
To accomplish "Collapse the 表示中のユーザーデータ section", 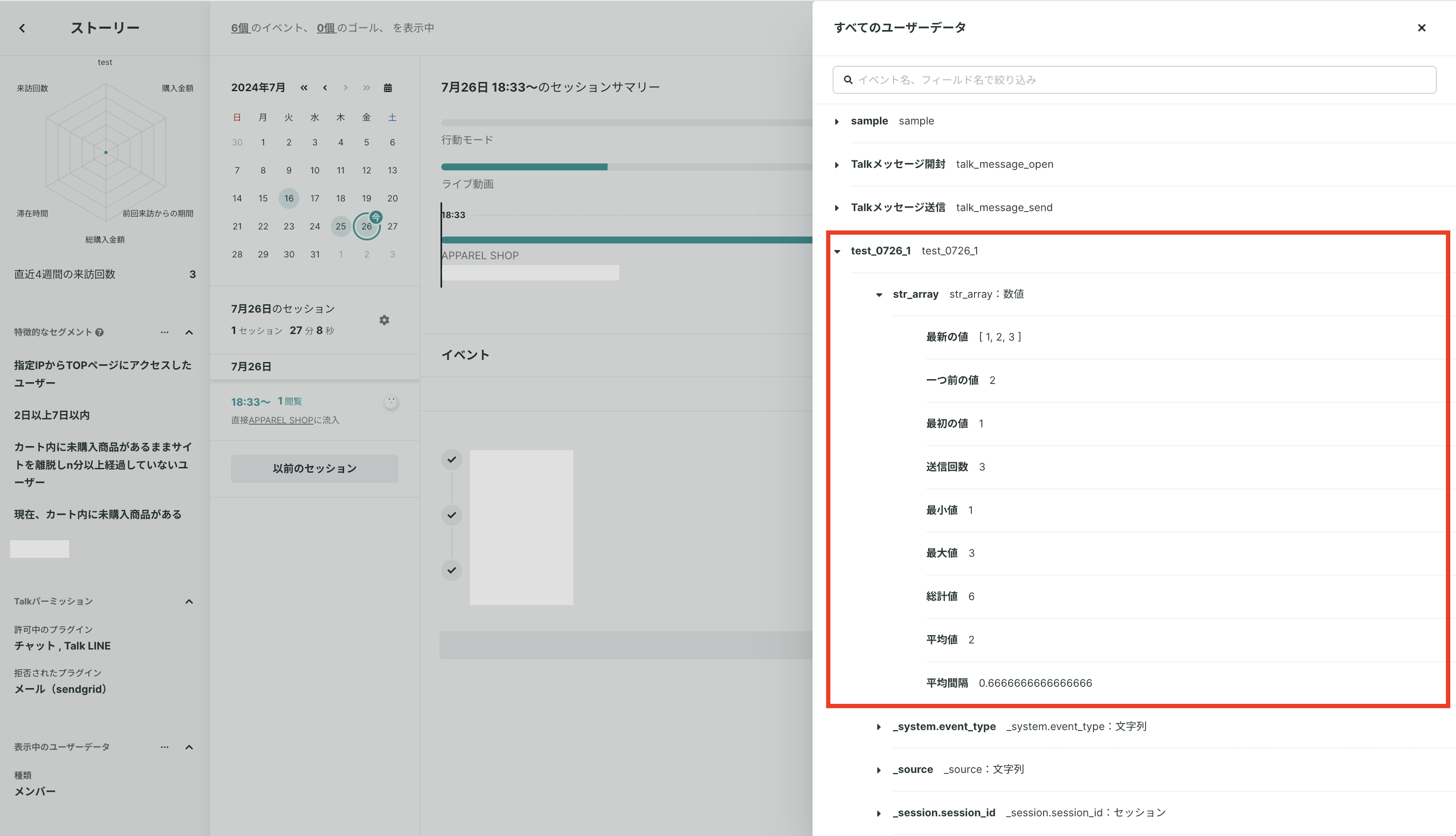I will click(189, 747).
